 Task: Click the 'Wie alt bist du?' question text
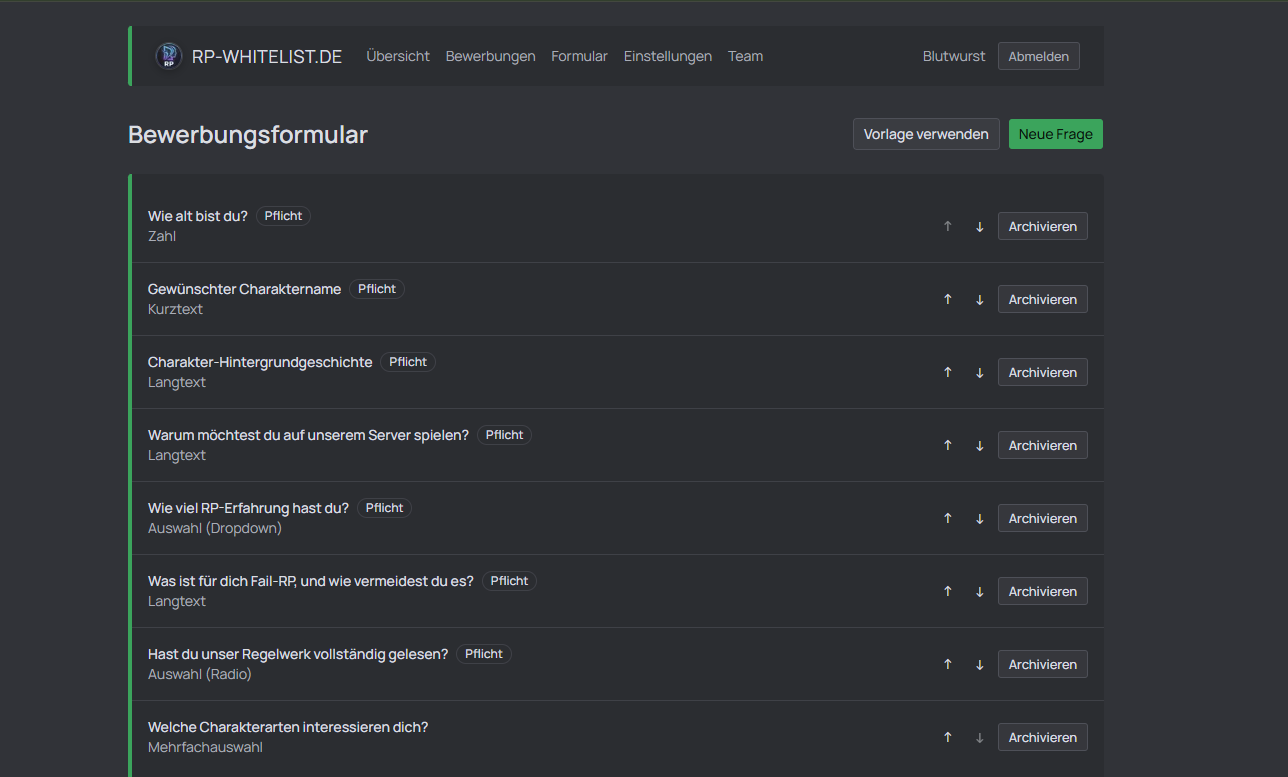[198, 216]
